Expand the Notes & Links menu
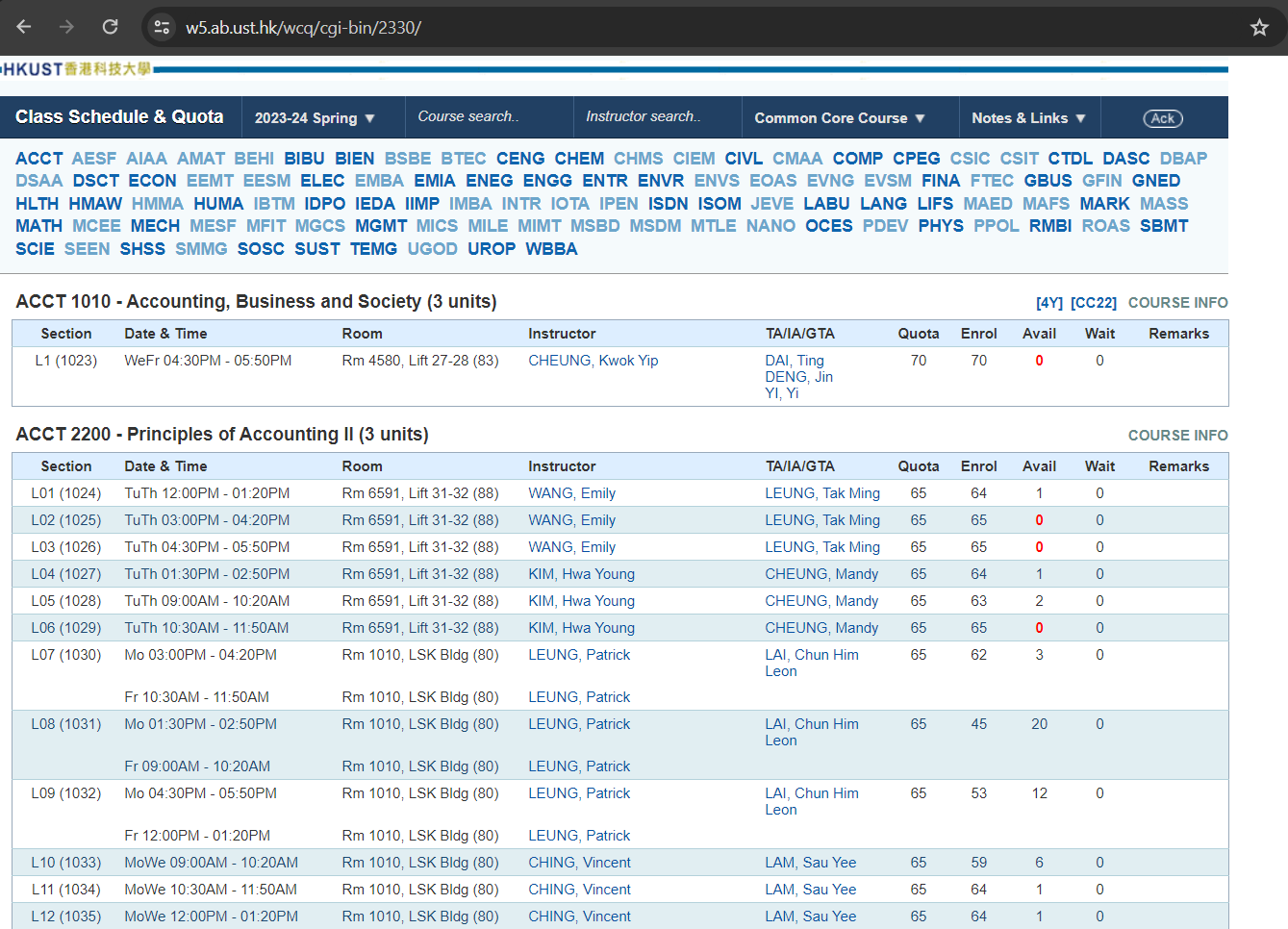The height and width of the screenshot is (929, 1288). 1028,118
